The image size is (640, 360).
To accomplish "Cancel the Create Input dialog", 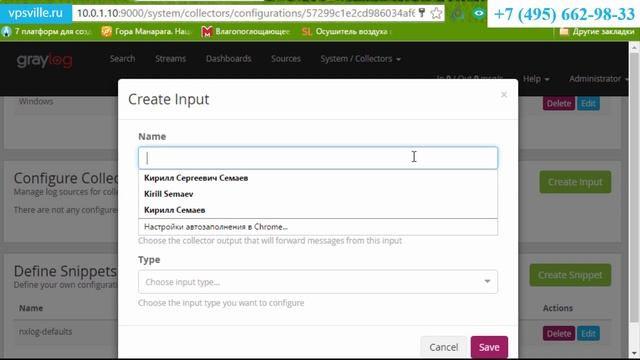I will tap(443, 347).
